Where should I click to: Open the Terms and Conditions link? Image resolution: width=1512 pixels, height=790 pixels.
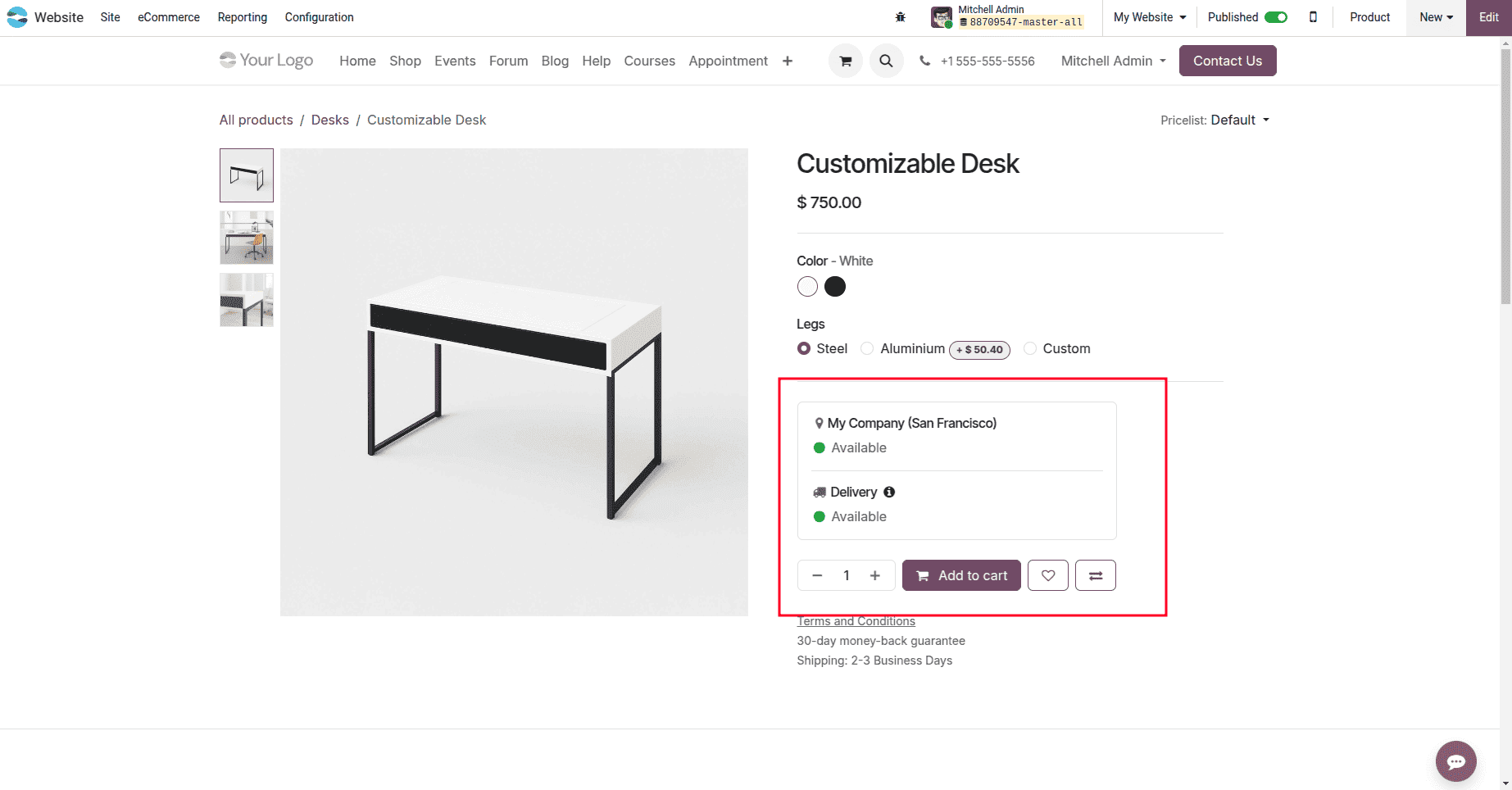pos(856,620)
